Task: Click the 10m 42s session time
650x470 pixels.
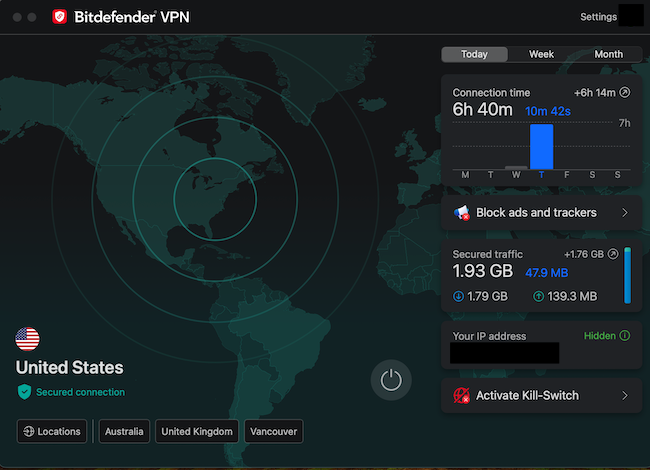Action: click(548, 111)
